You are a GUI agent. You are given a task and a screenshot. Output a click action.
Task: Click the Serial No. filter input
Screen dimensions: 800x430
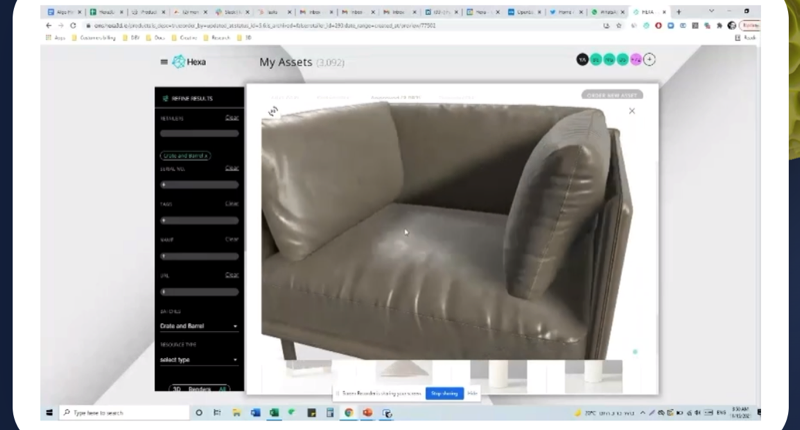click(199, 185)
